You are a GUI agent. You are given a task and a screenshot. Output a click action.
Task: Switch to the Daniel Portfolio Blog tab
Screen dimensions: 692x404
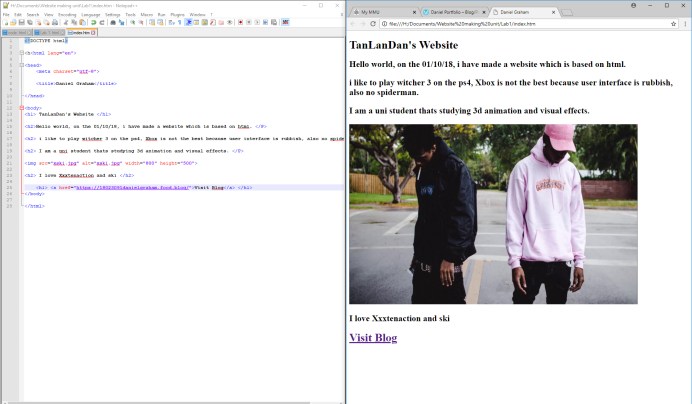tap(454, 12)
